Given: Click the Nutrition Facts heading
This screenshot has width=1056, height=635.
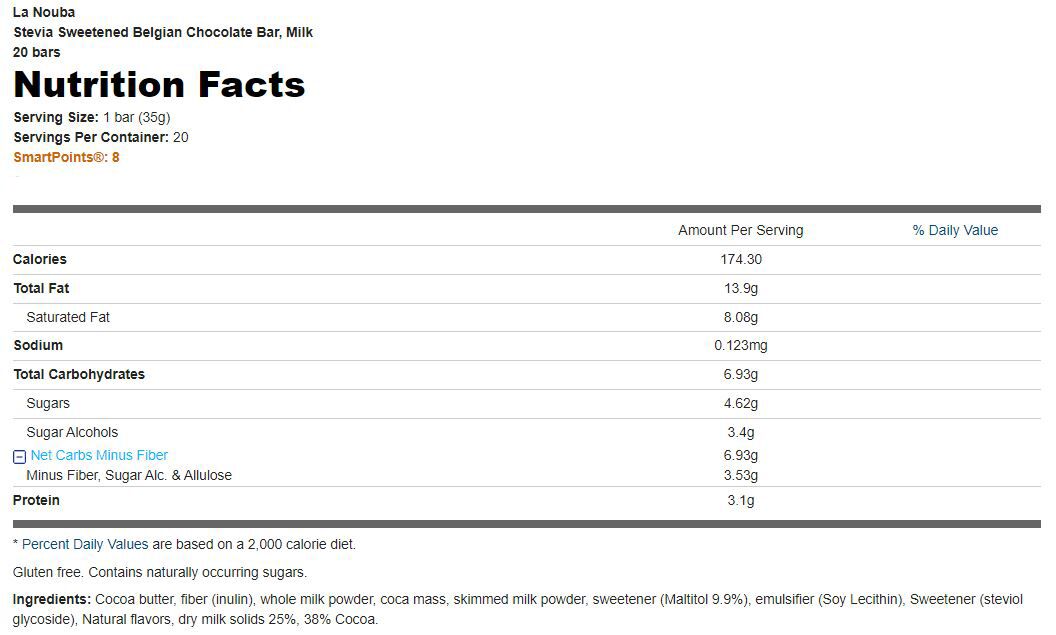Looking at the screenshot, I should [x=159, y=85].
